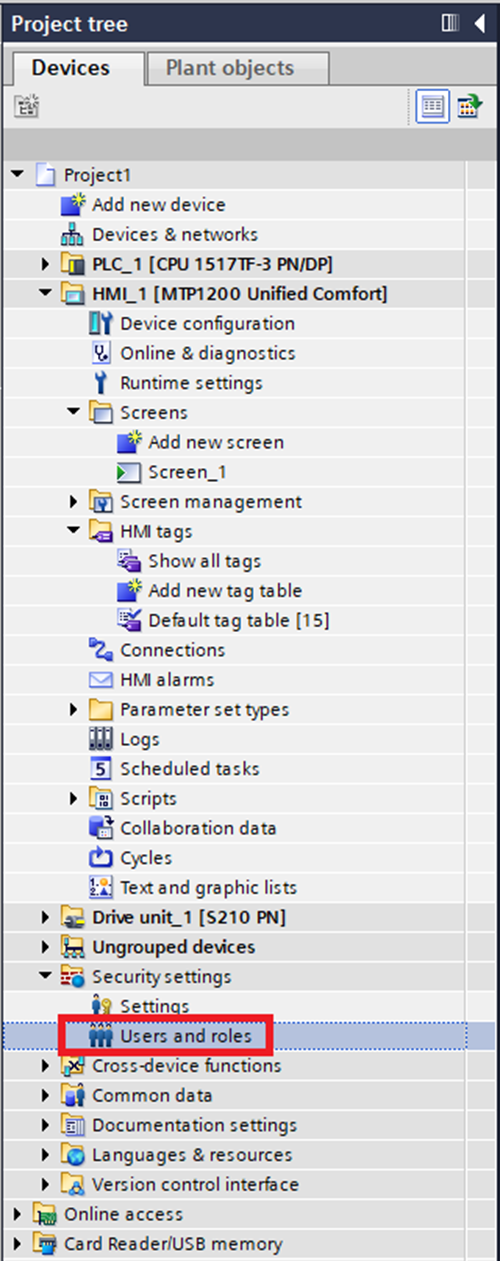Open the Connections icon

pos(102,650)
